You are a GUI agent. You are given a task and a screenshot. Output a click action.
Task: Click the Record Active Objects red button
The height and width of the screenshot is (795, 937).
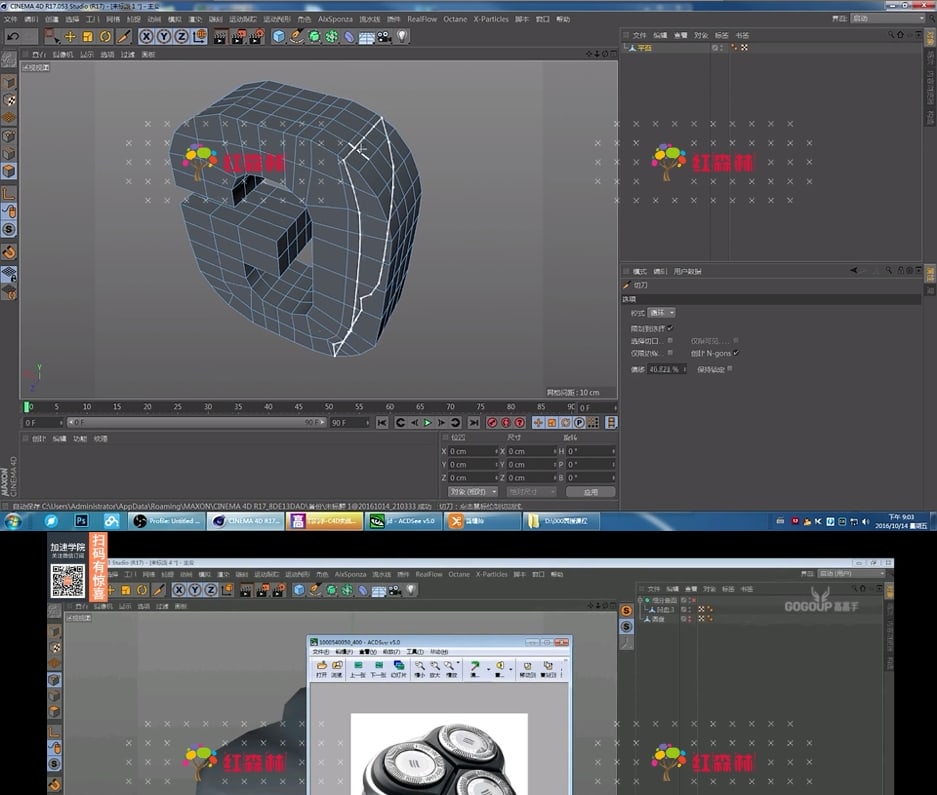(492, 423)
